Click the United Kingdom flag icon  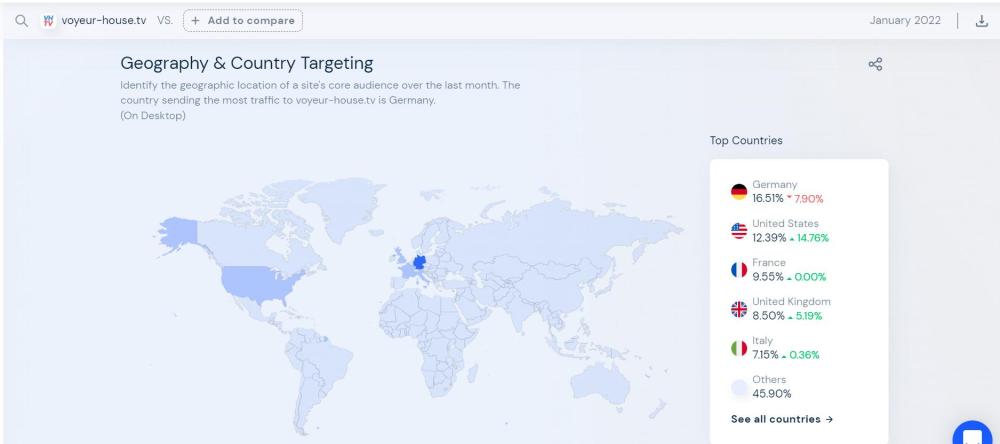tap(739, 309)
